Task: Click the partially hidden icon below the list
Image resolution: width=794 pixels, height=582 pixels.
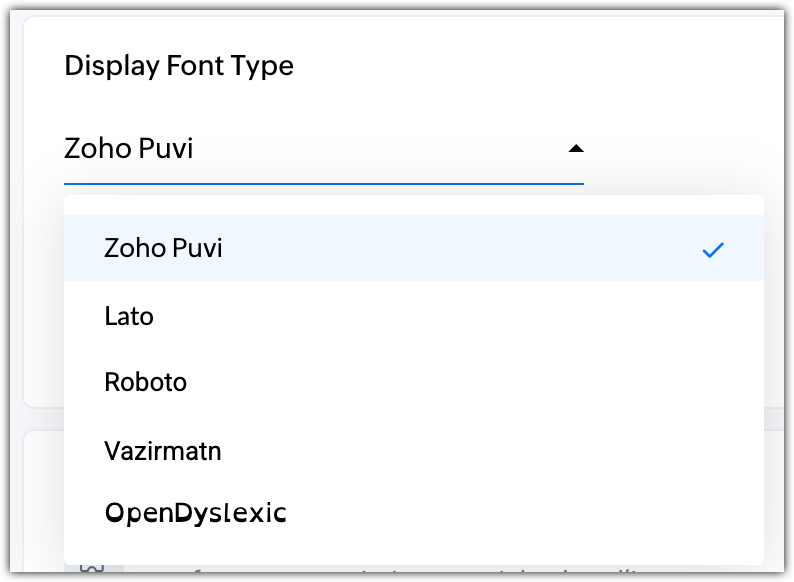Action: click(x=92, y=569)
